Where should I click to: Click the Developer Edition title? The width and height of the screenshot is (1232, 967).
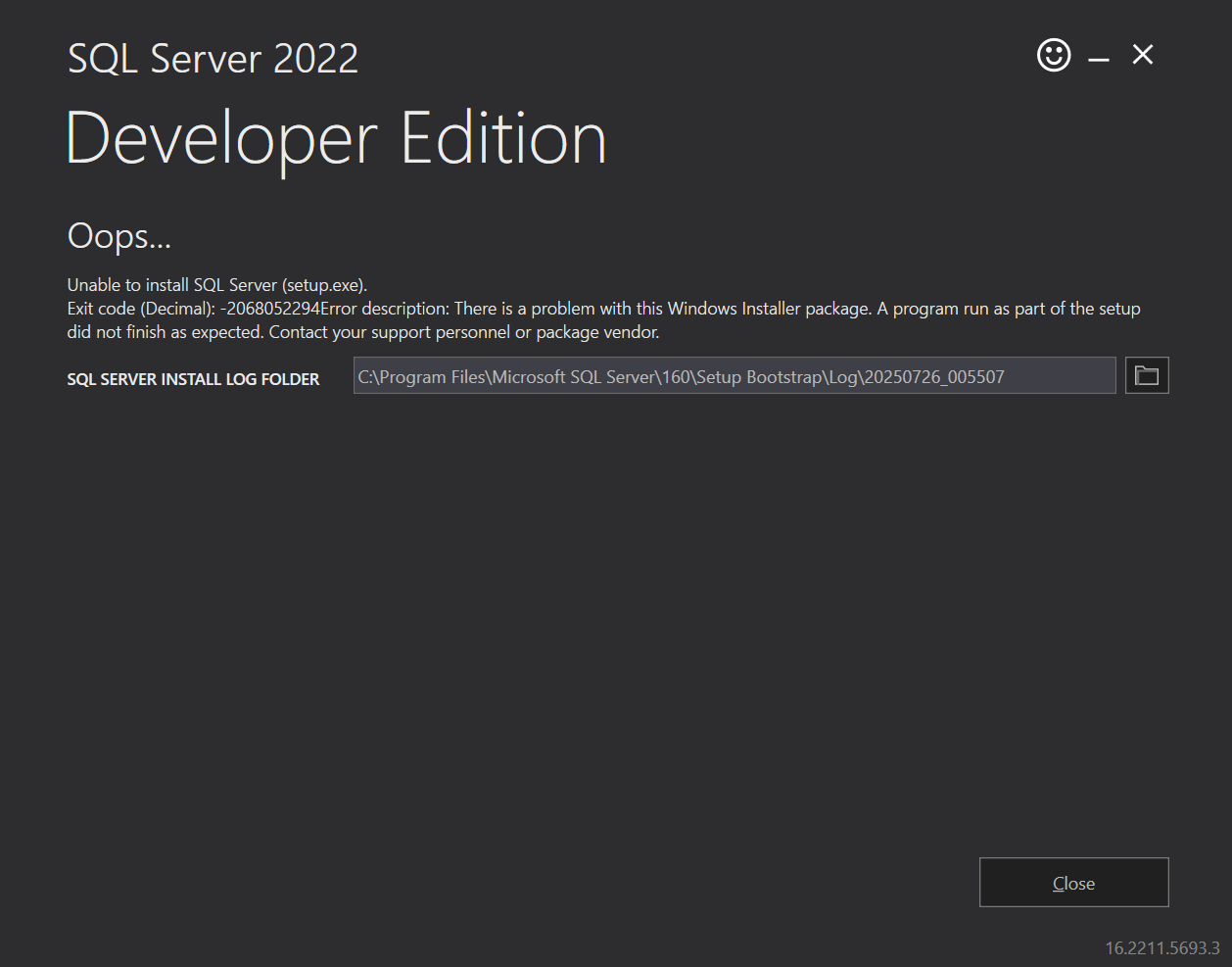tap(336, 137)
